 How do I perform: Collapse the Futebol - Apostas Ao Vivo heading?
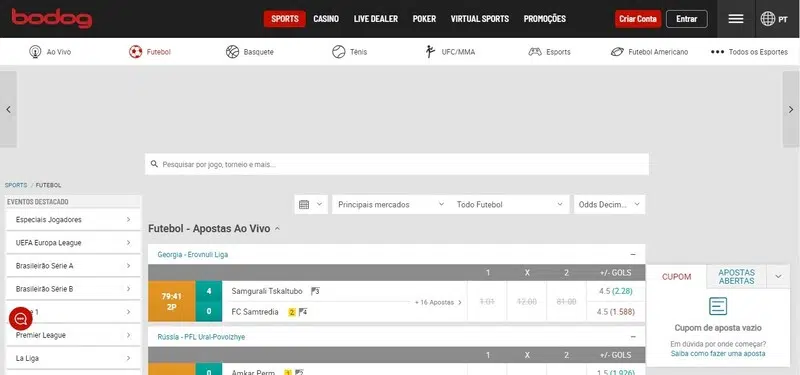(x=278, y=229)
